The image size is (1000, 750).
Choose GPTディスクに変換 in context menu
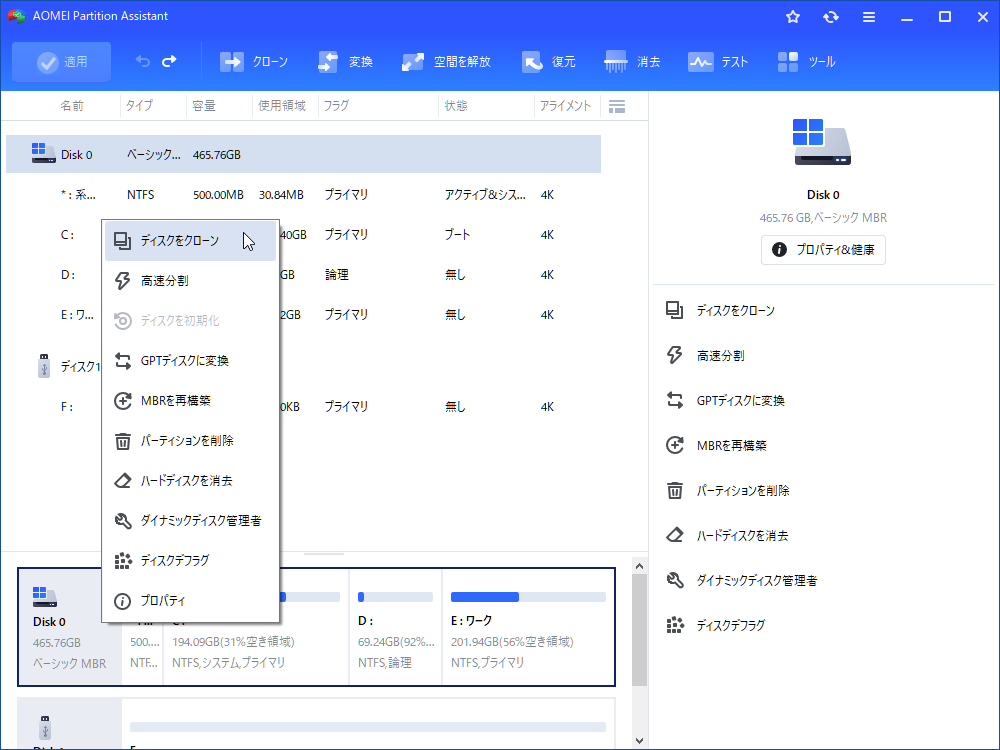point(190,360)
